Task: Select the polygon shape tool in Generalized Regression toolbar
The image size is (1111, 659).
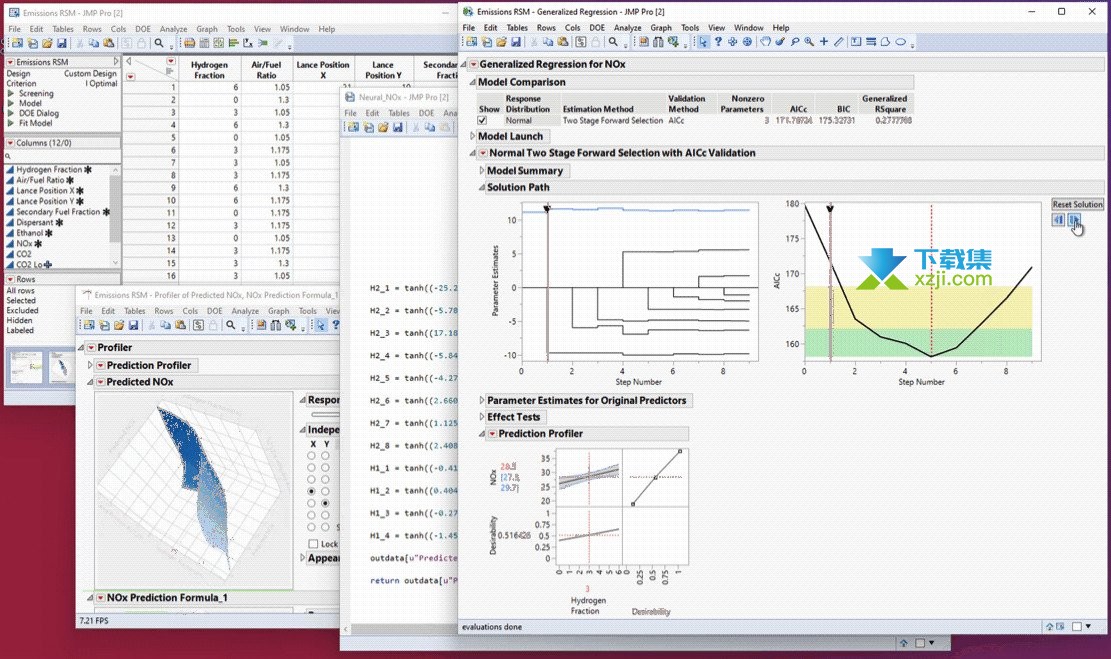Action: tap(886, 42)
